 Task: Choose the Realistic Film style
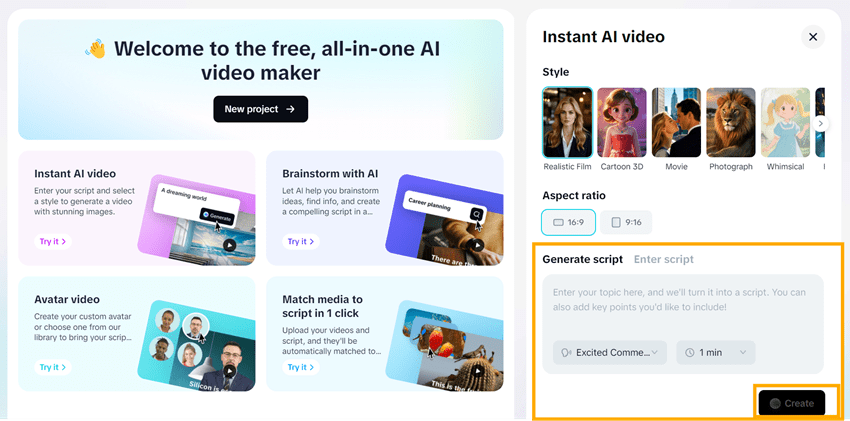pos(567,122)
